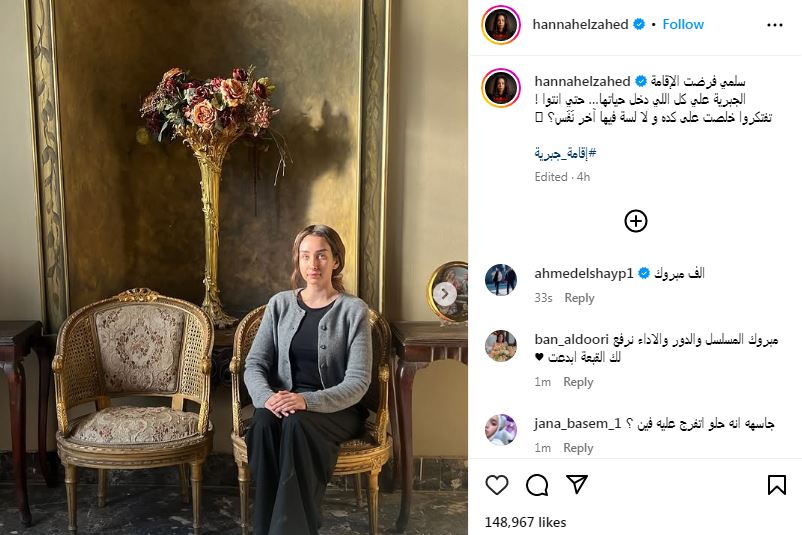The width and height of the screenshot is (802, 535).
Task: Click the ahmedelshayp1 username
Action: pos(584,274)
